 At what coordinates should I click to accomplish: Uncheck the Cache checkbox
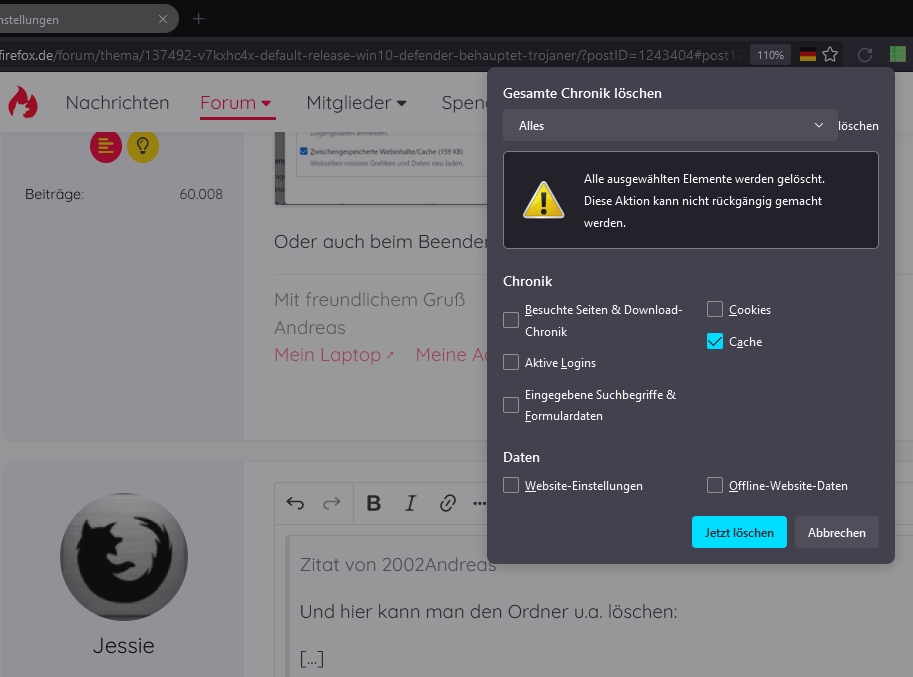pyautogui.click(x=714, y=341)
